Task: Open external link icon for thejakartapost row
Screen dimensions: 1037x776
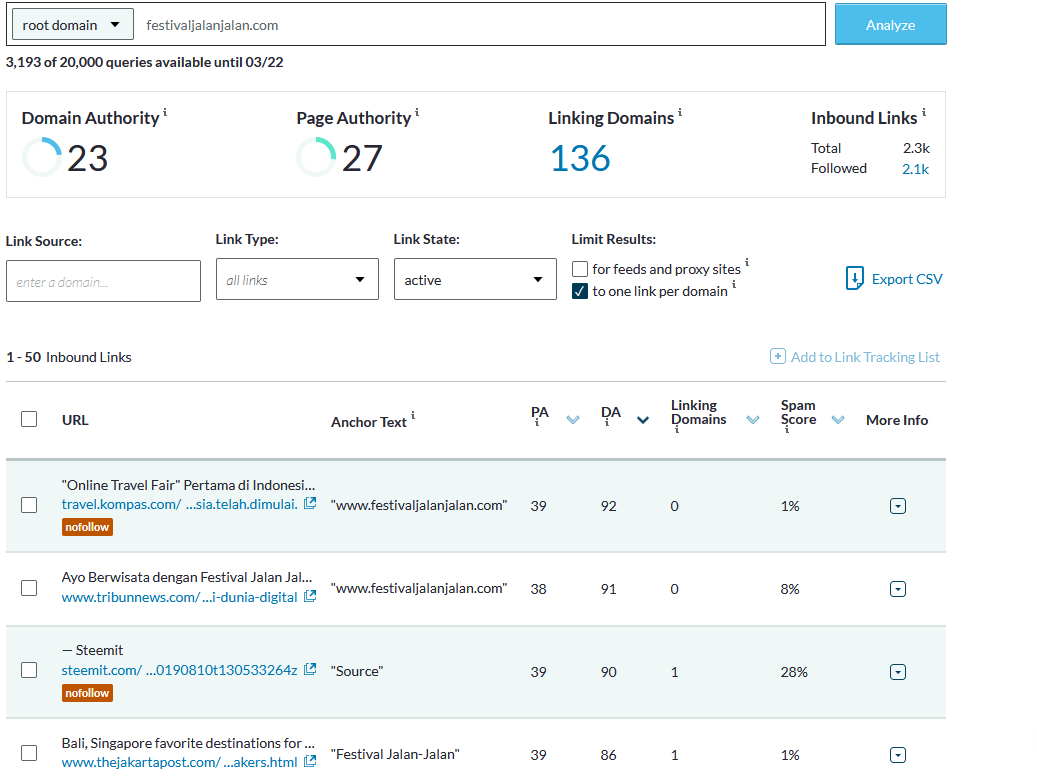Action: 310,761
